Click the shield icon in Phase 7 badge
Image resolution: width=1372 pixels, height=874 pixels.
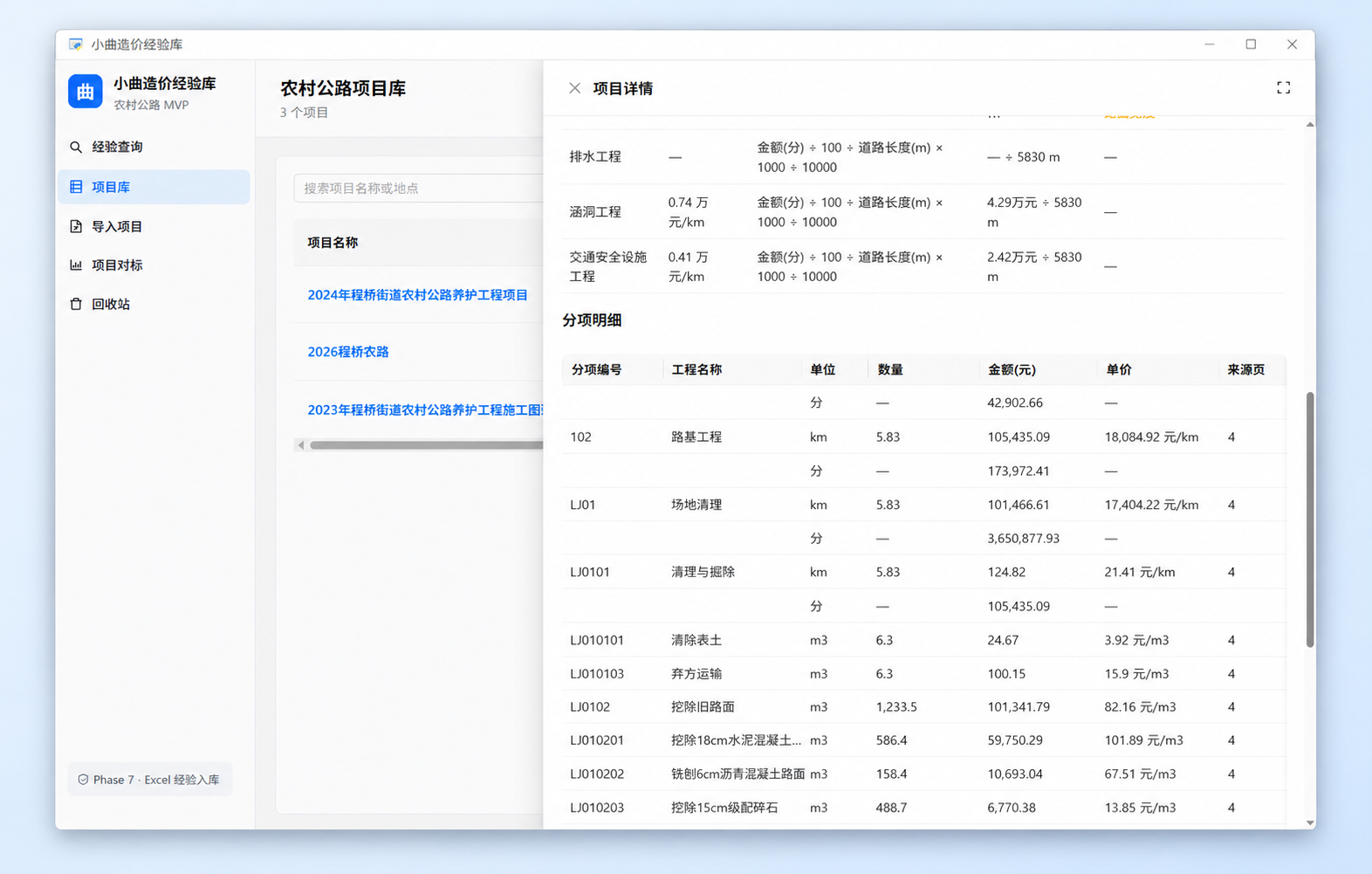click(x=83, y=780)
